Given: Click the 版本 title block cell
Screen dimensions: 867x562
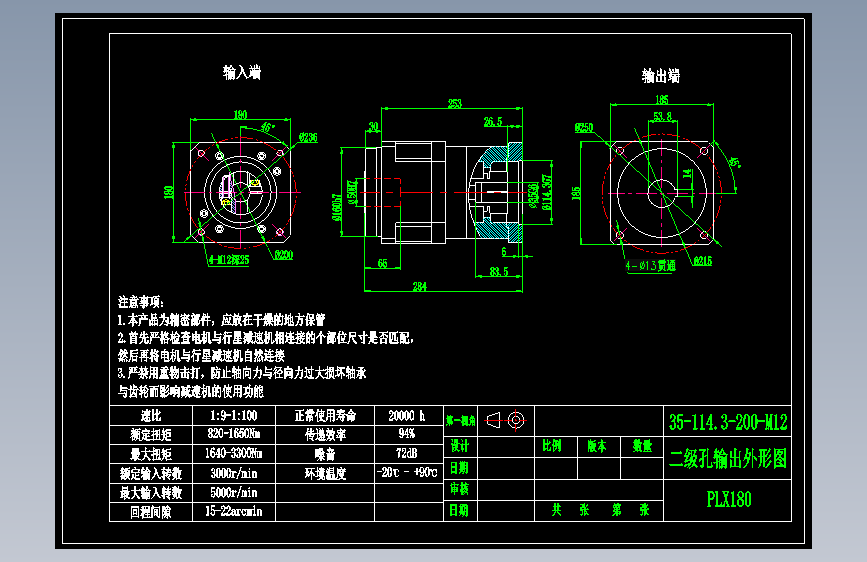Looking at the screenshot, I should (597, 446).
